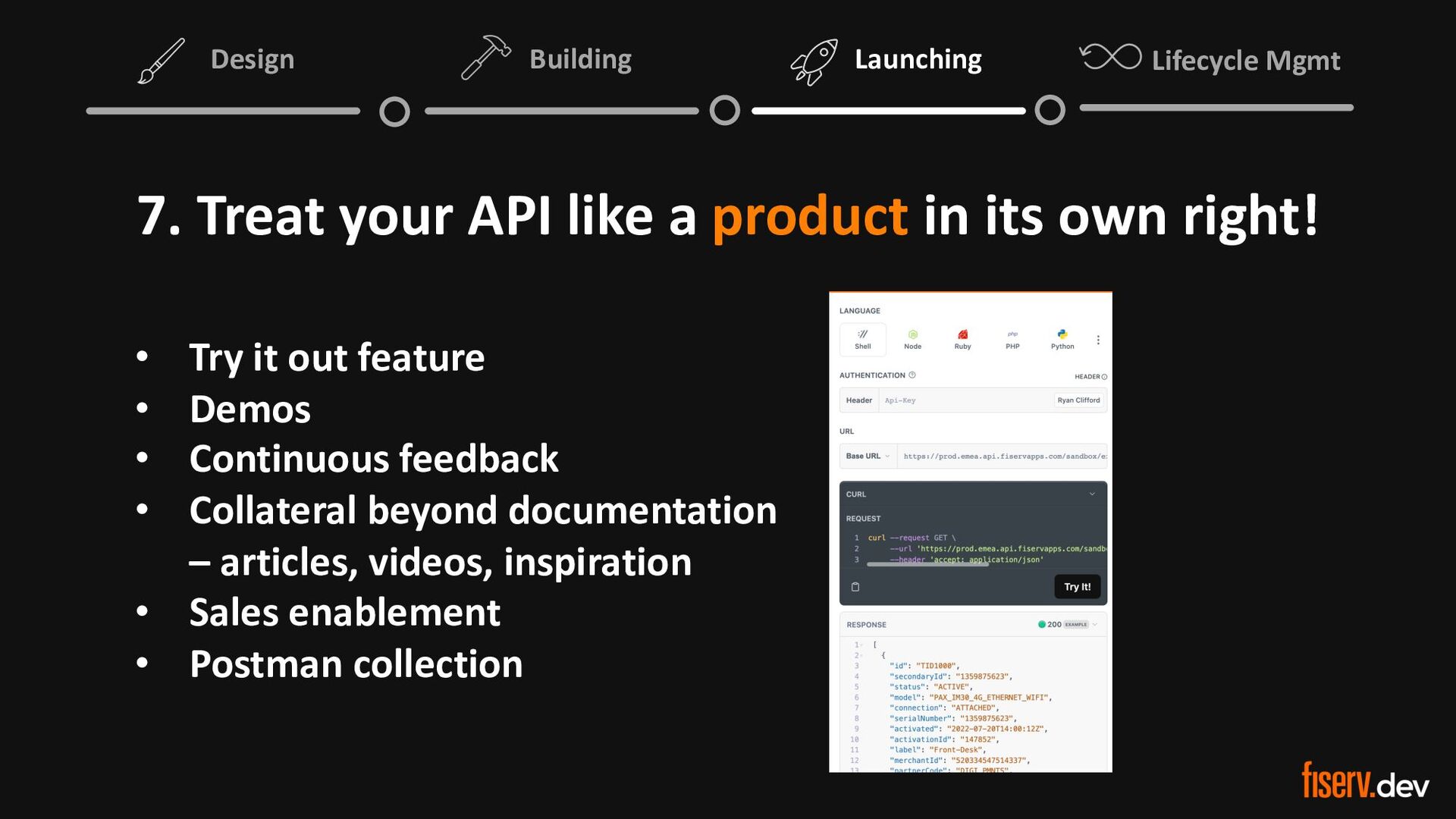This screenshot has height=819, width=1456.
Task: Click the Lifecycle Mgmt infinity loop icon
Action: 1110,57
